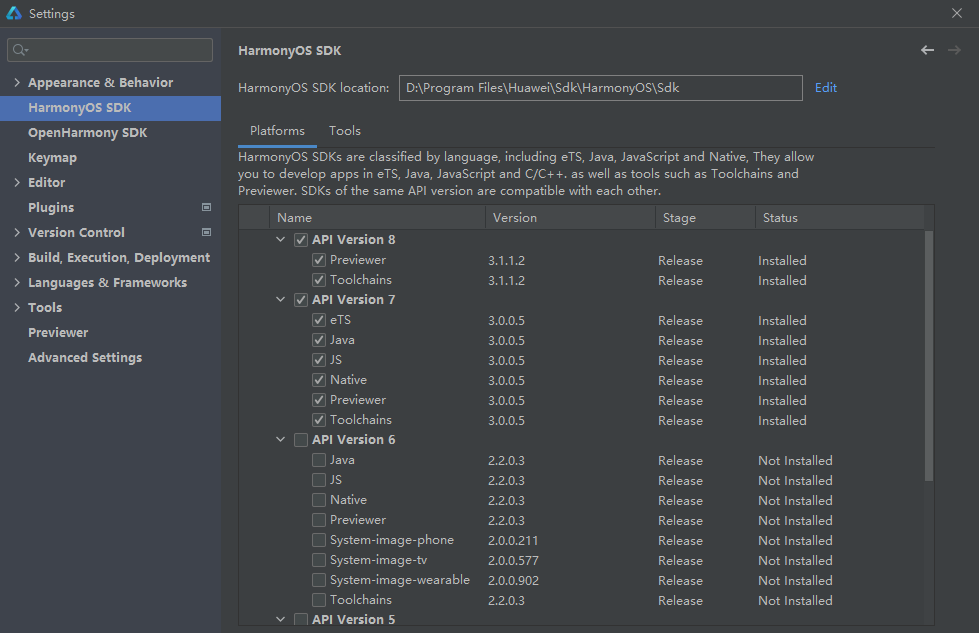Image resolution: width=979 pixels, height=633 pixels.
Task: Toggle the API Version 8 checkbox
Action: [301, 240]
